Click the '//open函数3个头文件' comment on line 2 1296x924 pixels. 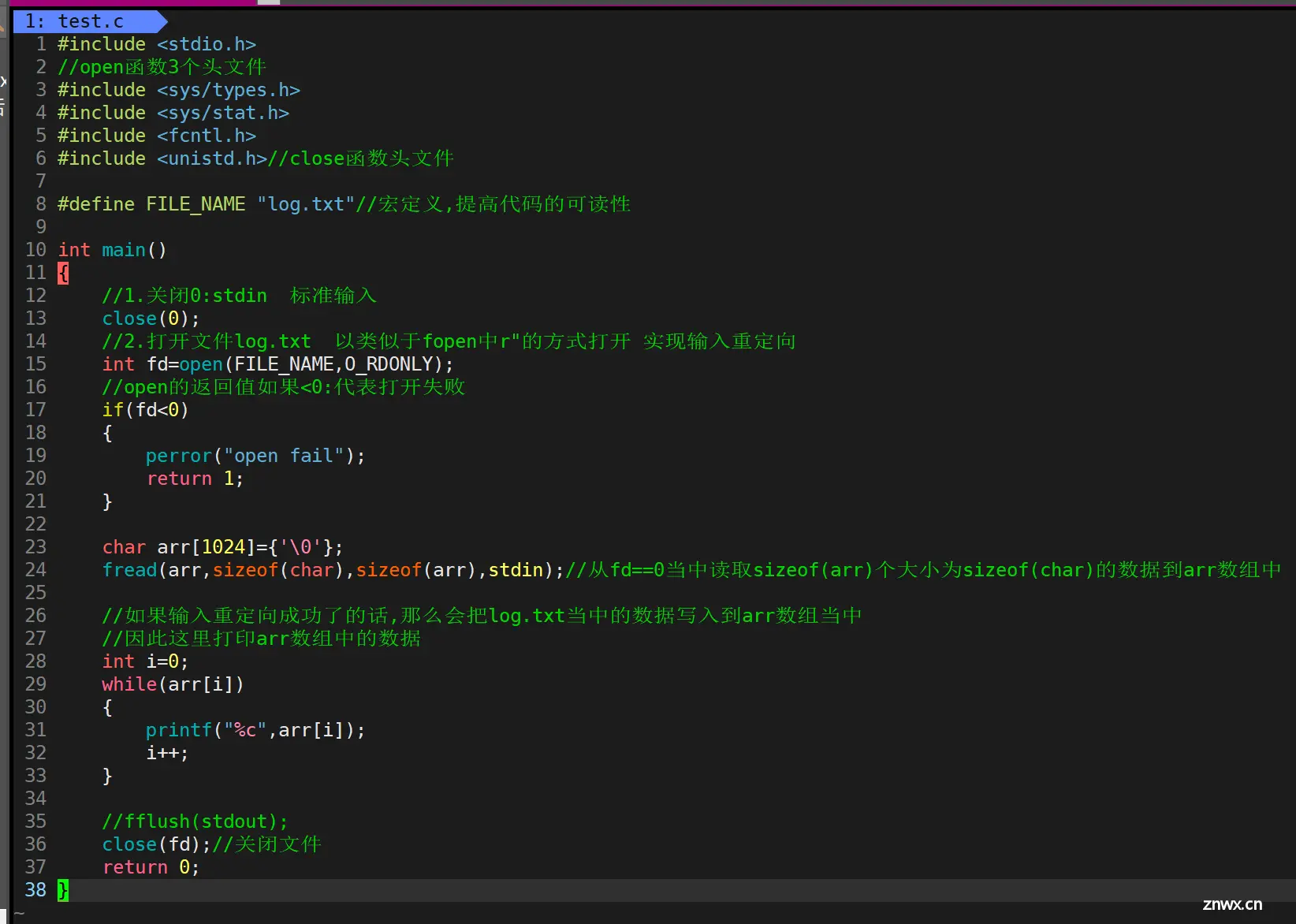click(x=162, y=67)
